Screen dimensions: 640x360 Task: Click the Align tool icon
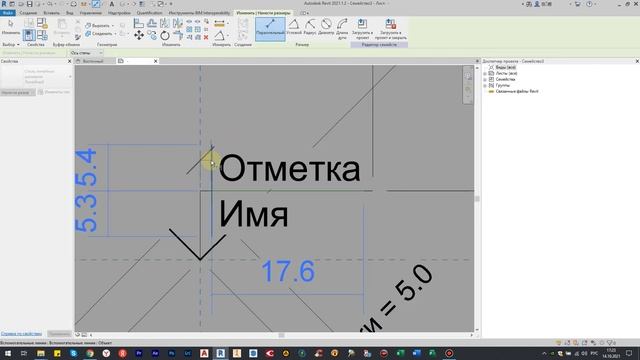coord(139,23)
